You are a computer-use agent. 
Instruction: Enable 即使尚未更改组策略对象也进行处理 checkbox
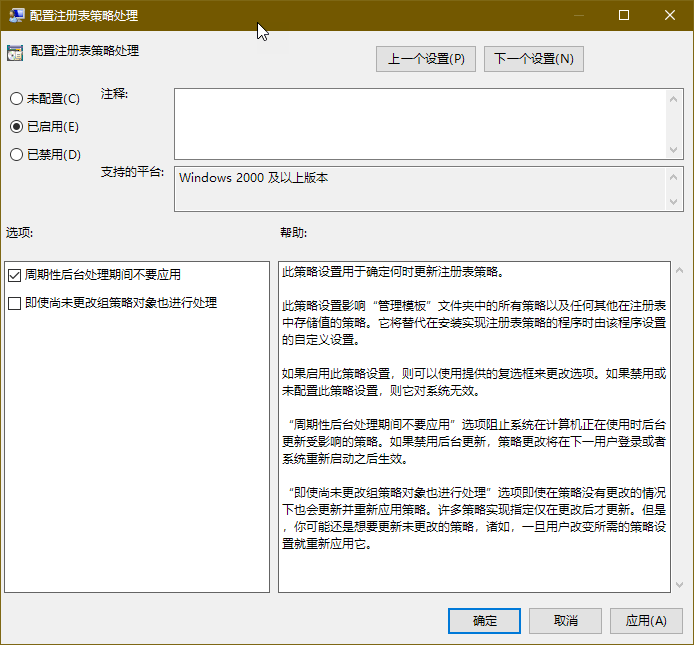click(x=14, y=303)
